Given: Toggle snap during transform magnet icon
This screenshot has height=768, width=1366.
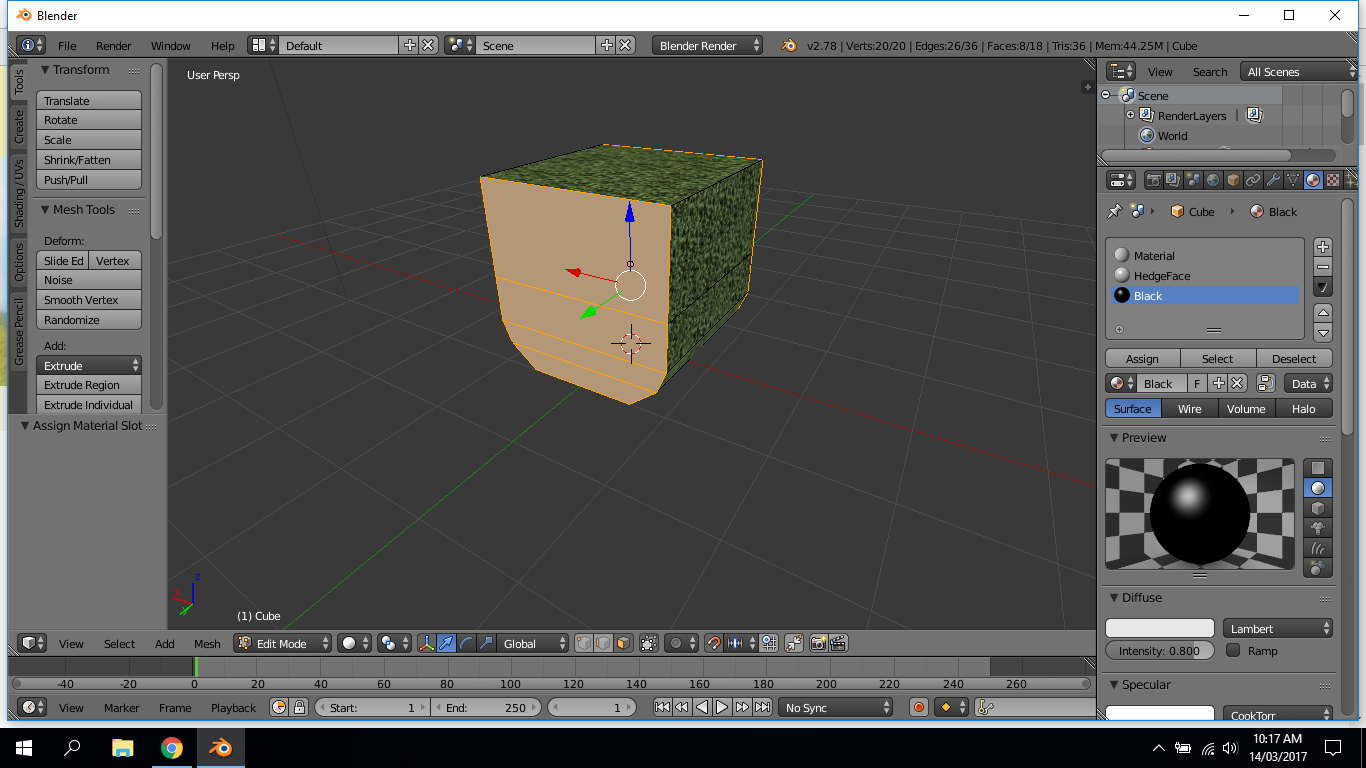Looking at the screenshot, I should pyautogui.click(x=713, y=643).
